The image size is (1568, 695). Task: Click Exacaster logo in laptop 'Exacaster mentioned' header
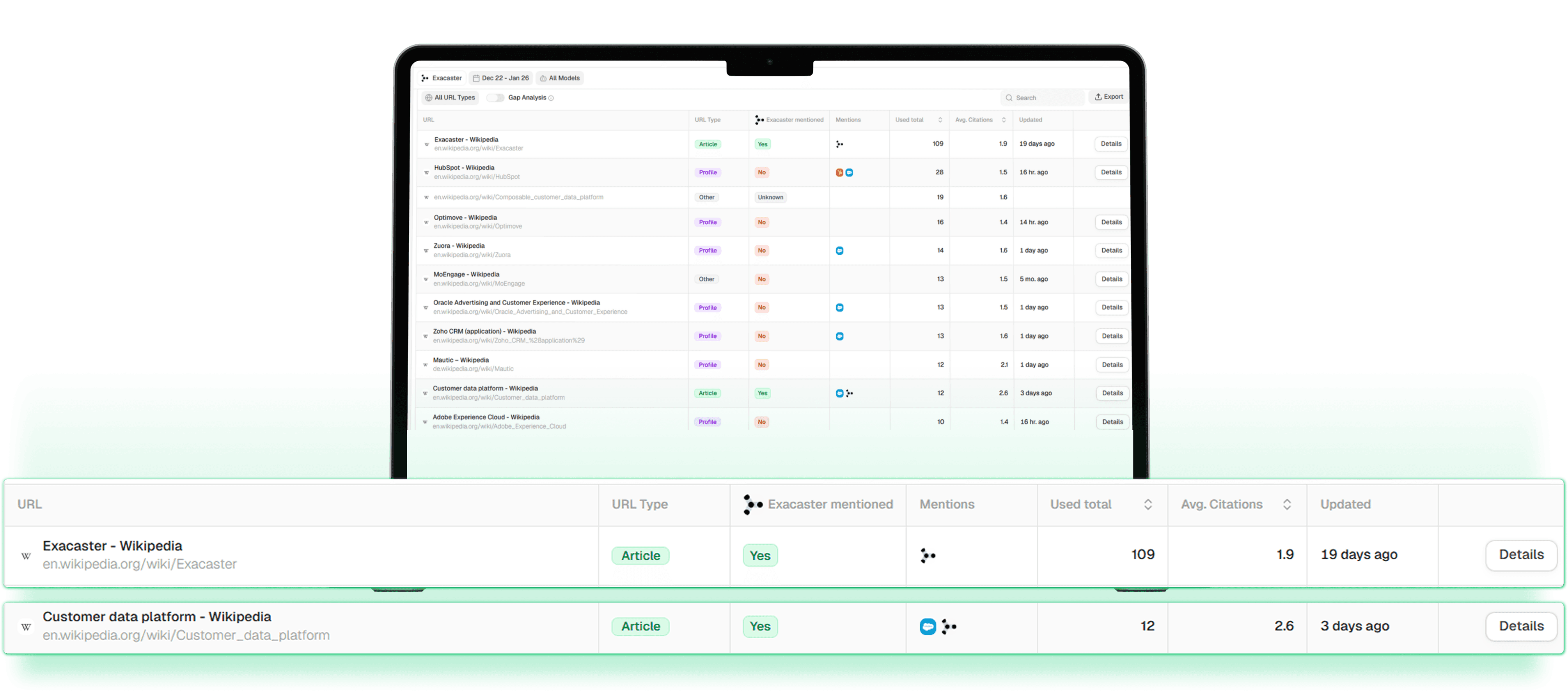tap(759, 121)
